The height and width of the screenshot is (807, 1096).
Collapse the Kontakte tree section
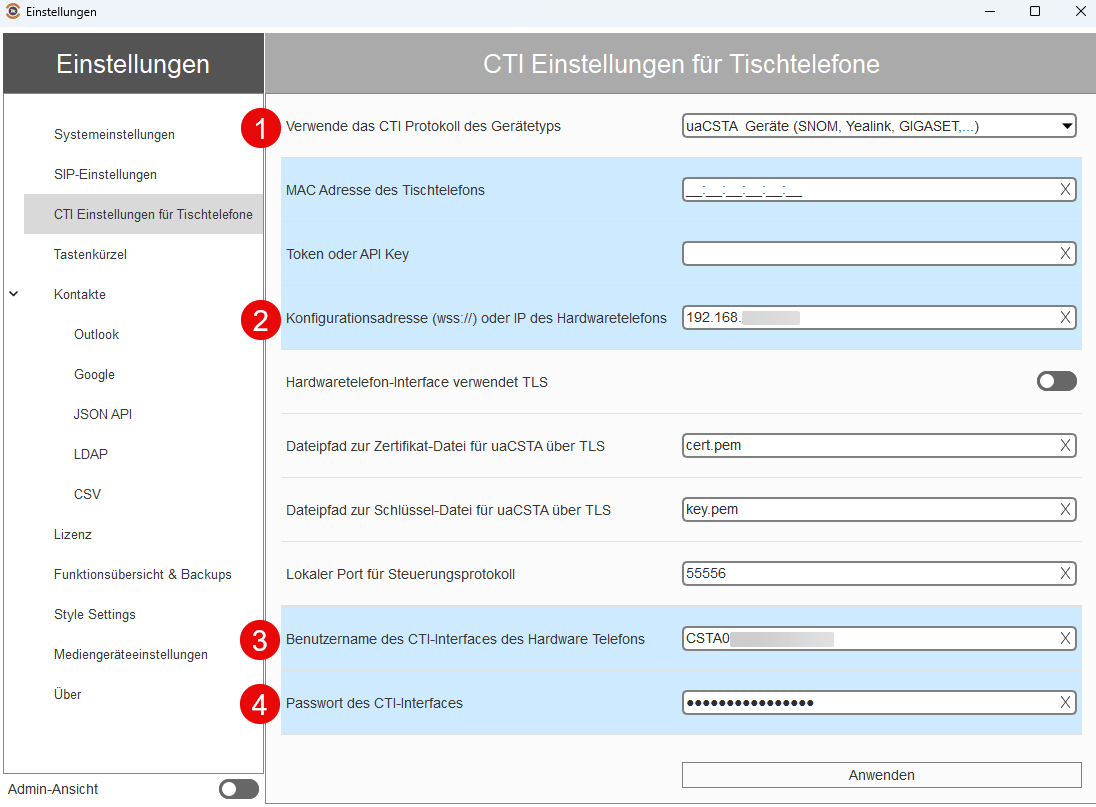click(x=14, y=294)
